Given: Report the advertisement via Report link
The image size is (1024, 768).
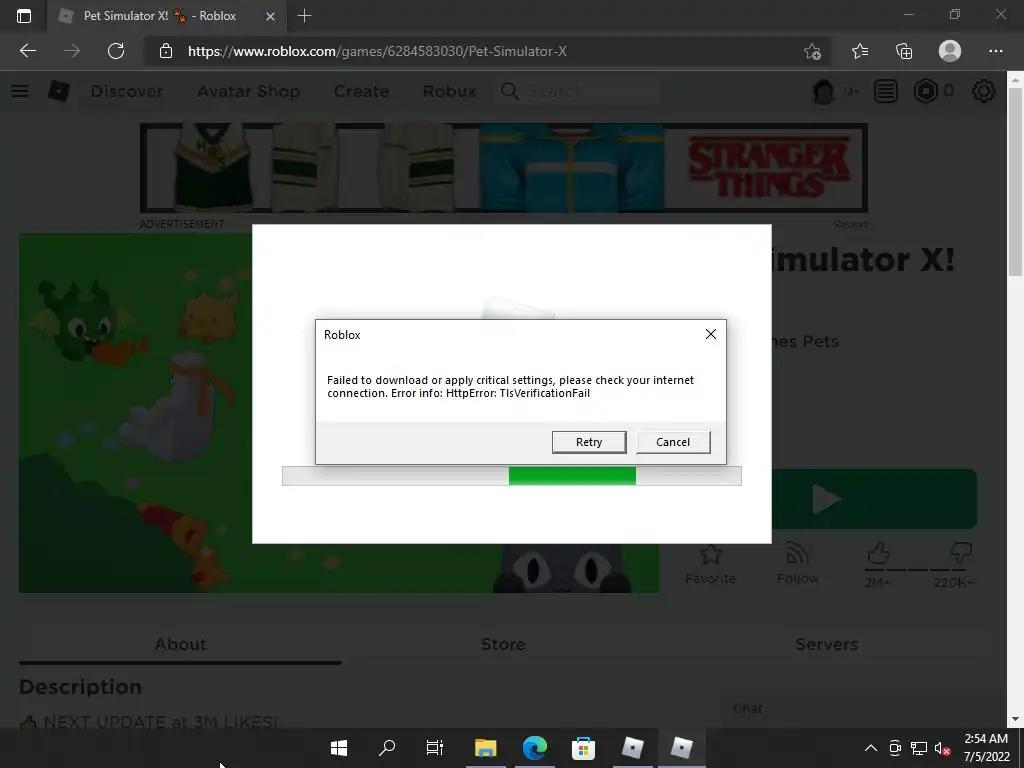Looking at the screenshot, I should pos(850,224).
